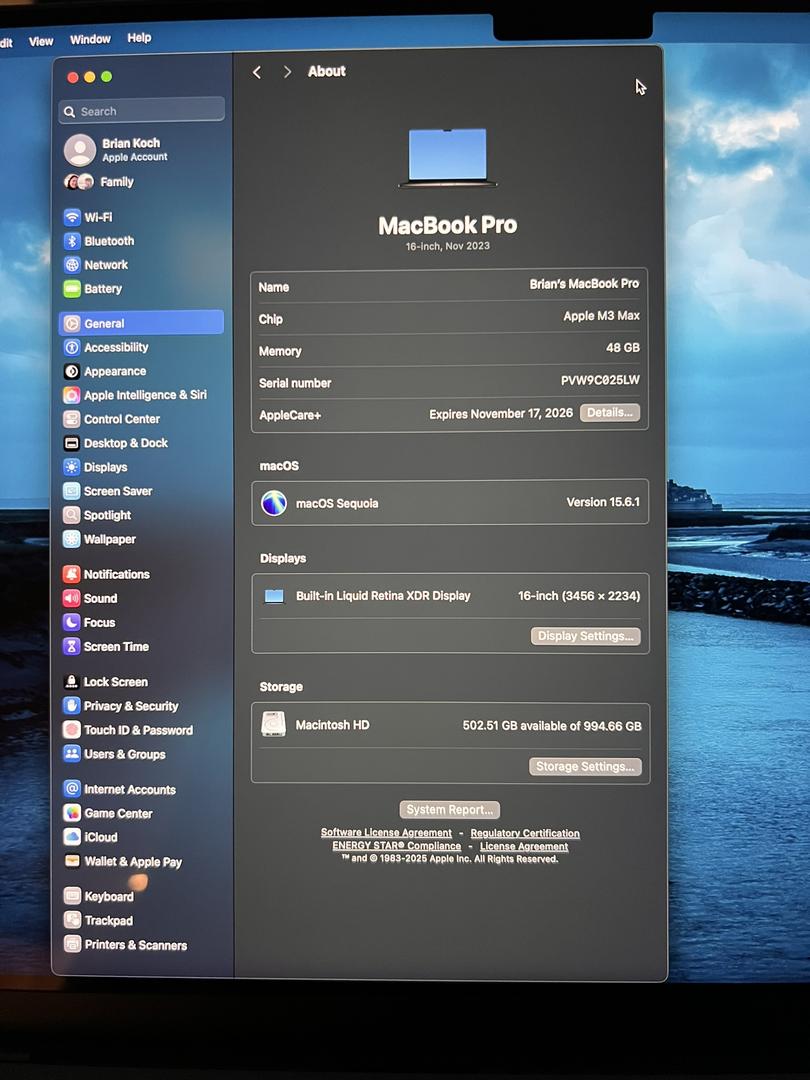This screenshot has width=810, height=1080.
Task: Select Wallet & Apple Pay item
Action: coord(132,862)
